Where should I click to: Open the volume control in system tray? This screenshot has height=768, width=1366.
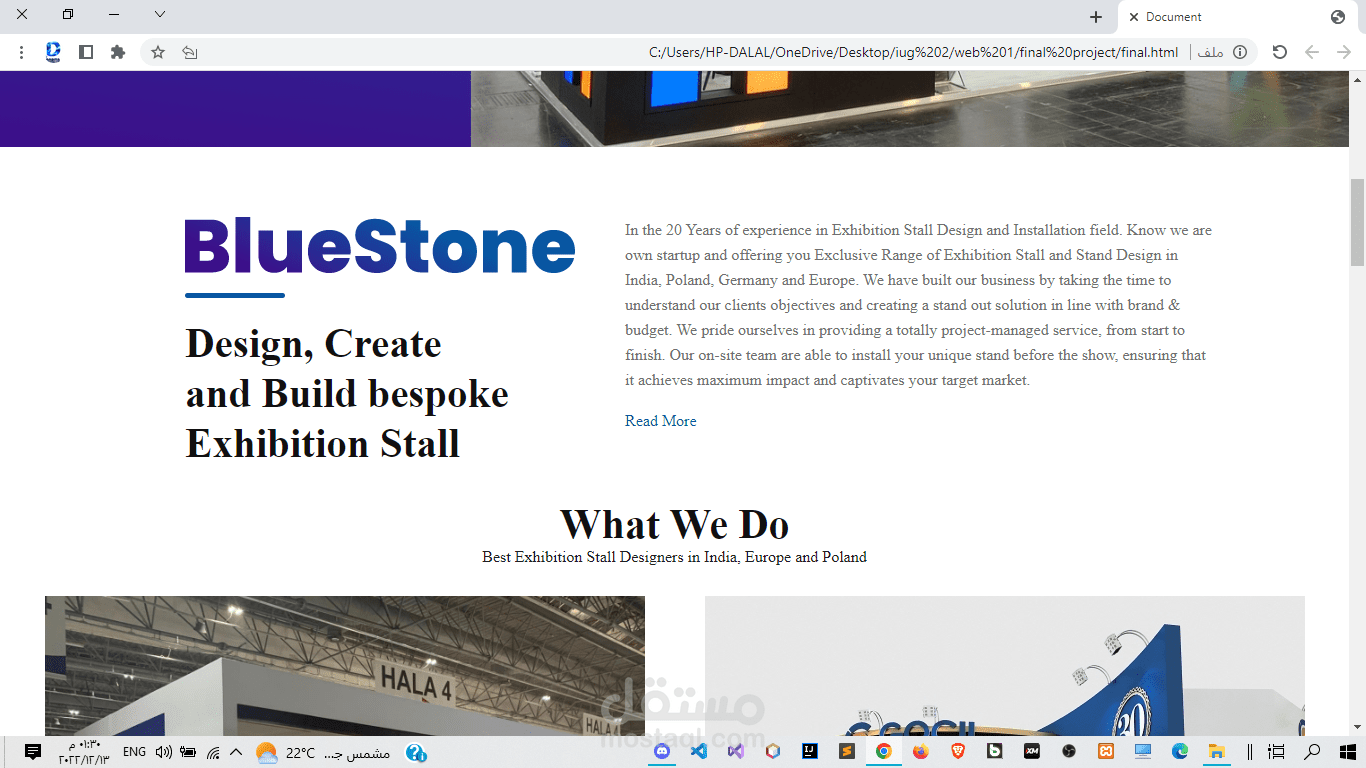164,752
